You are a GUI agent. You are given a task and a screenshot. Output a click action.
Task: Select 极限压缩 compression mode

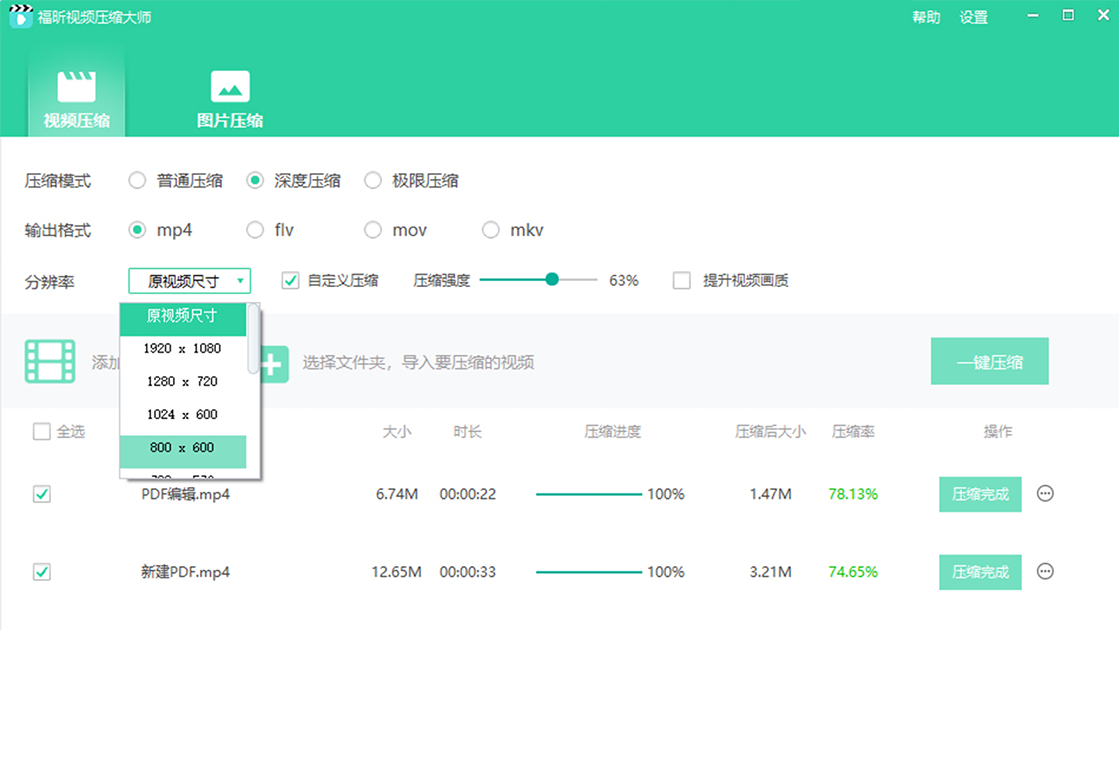tap(373, 181)
